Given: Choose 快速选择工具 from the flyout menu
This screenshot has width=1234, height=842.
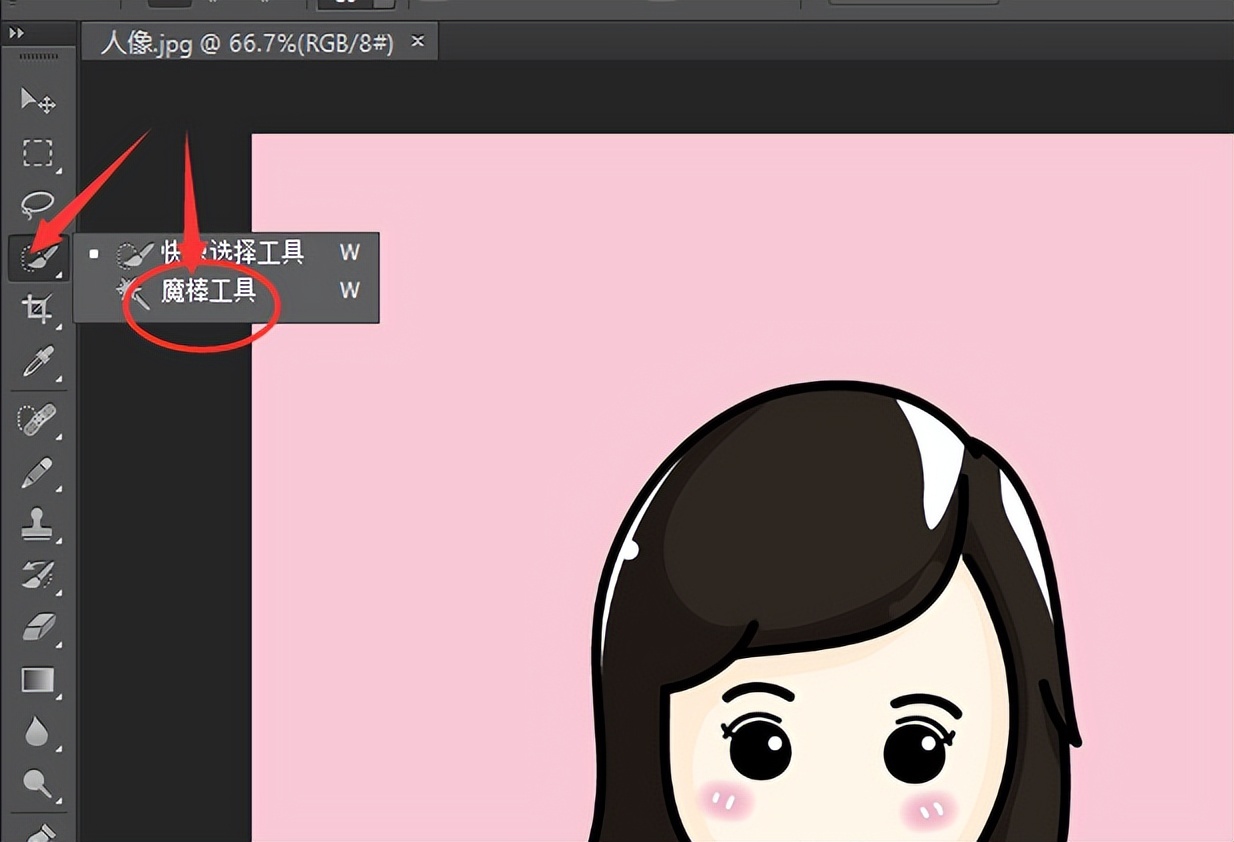Looking at the screenshot, I should 232,252.
